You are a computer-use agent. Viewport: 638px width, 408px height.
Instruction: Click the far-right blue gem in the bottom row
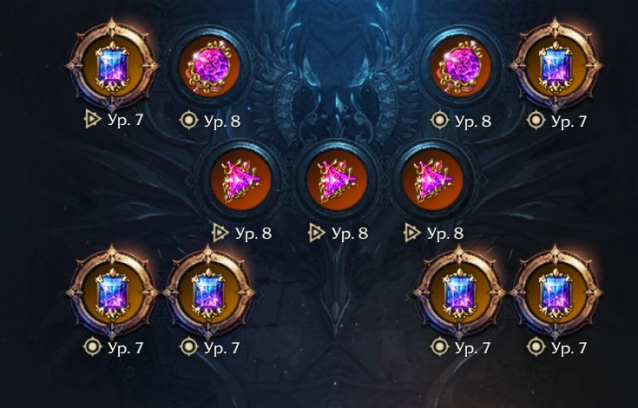[x=556, y=292]
